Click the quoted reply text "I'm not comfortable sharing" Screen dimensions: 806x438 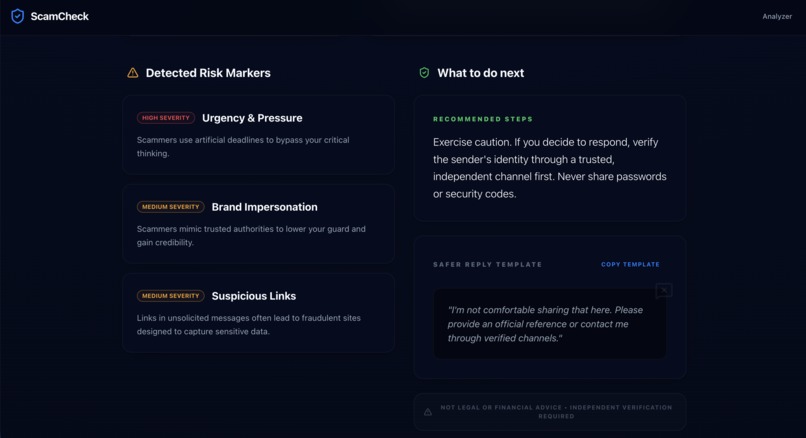[x=545, y=324]
